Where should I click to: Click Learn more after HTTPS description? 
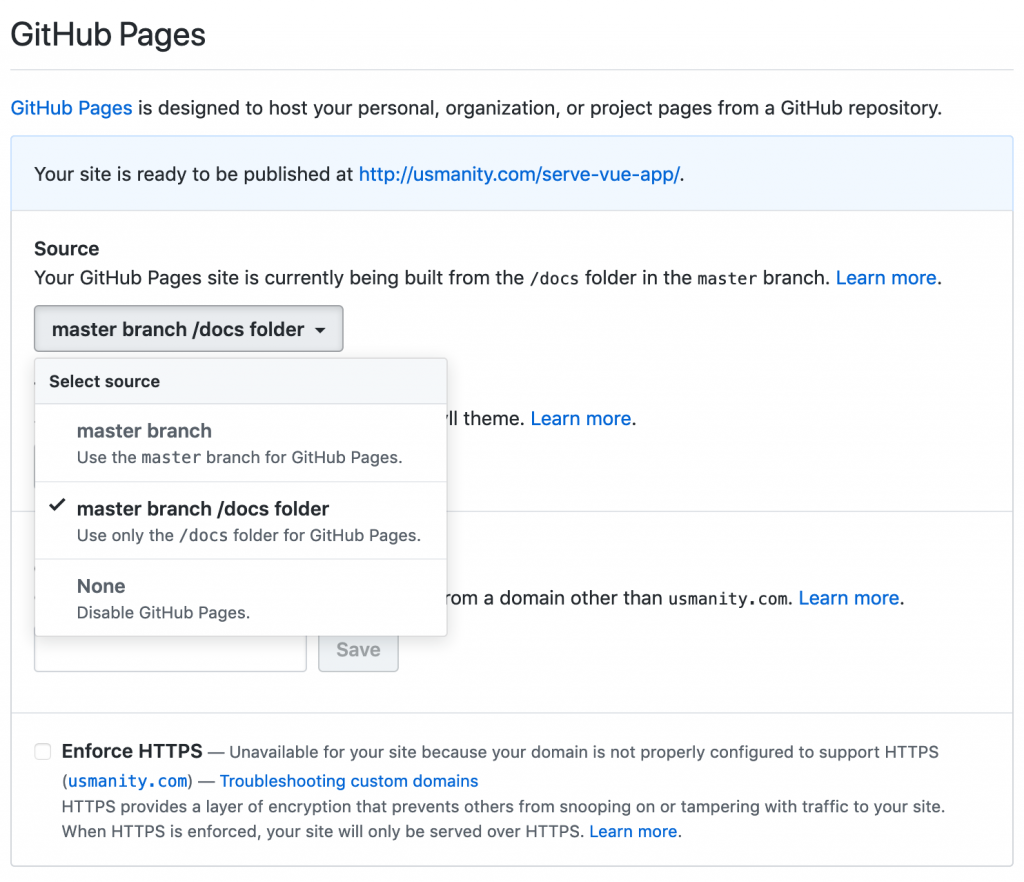click(633, 831)
